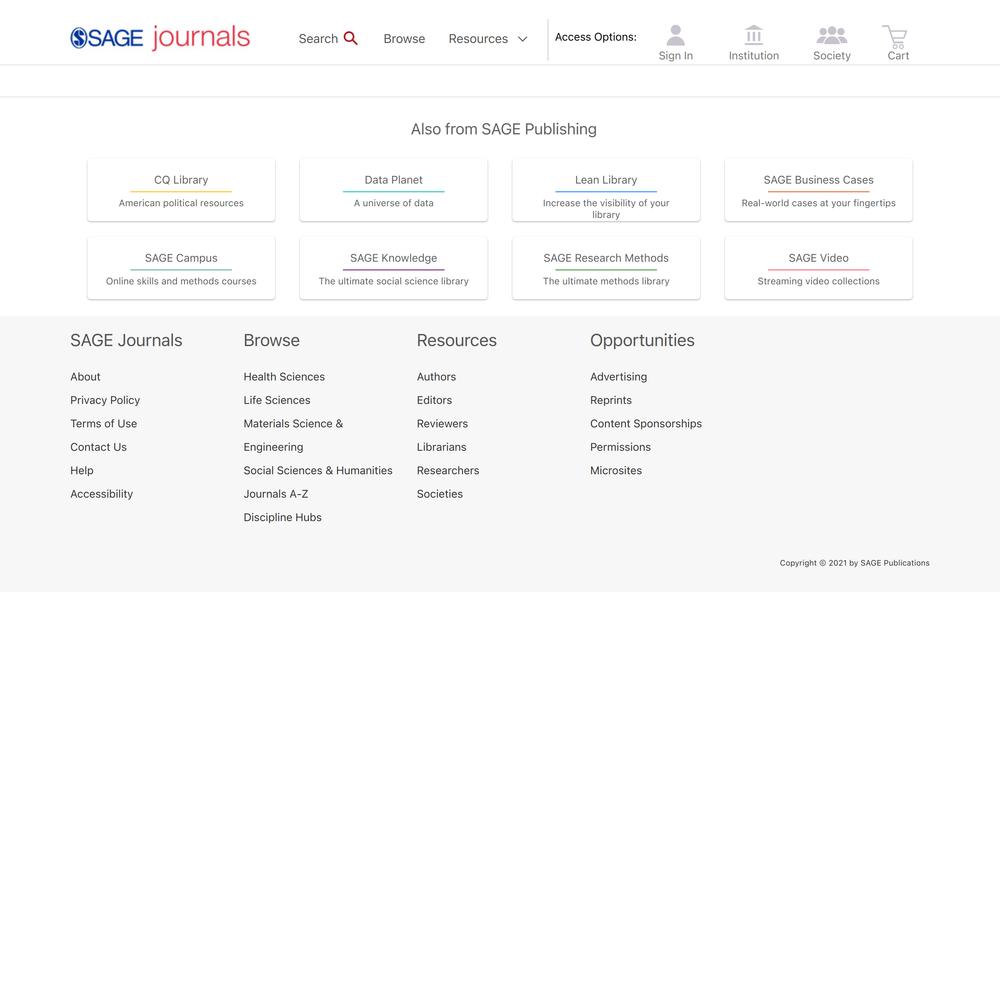Open the SAGE Business Cases card

coord(818,190)
